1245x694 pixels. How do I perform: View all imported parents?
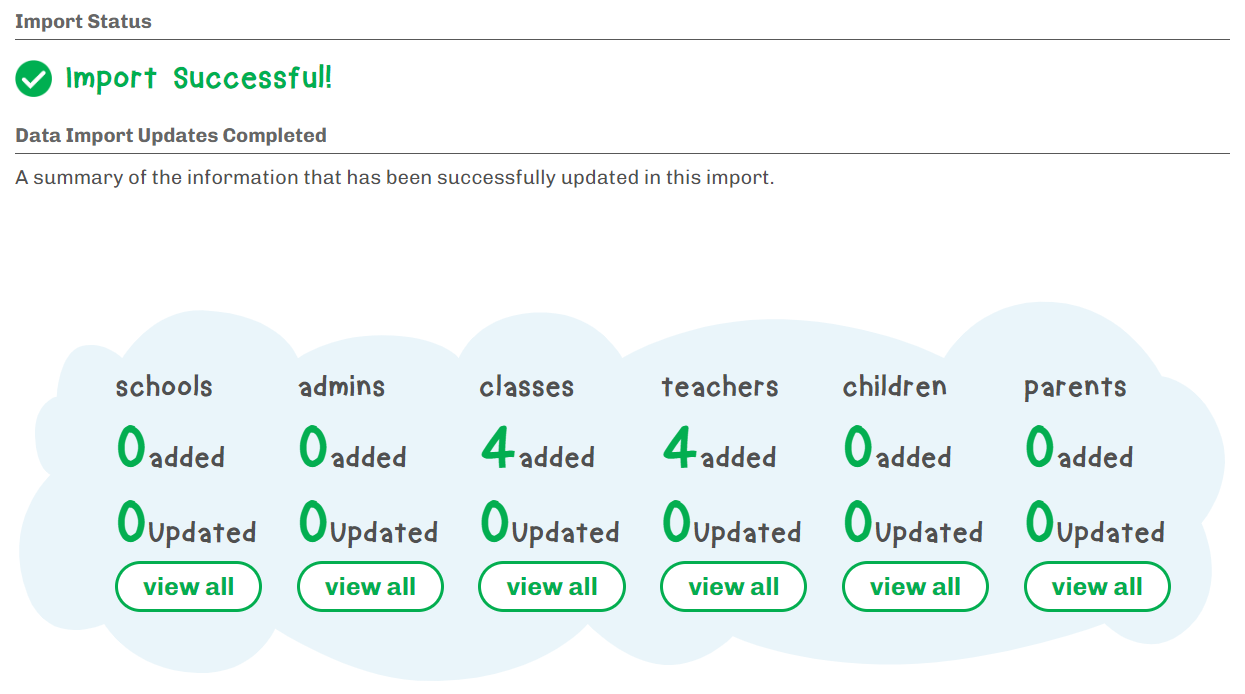point(1097,587)
